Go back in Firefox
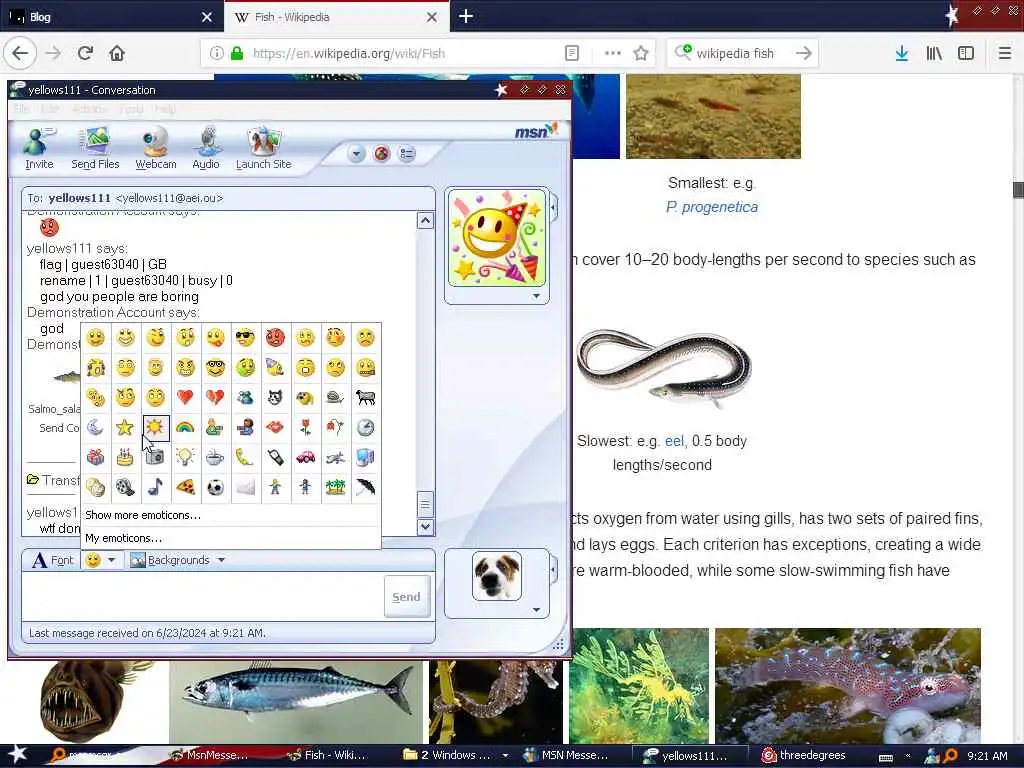The height and width of the screenshot is (768, 1024). coord(20,53)
